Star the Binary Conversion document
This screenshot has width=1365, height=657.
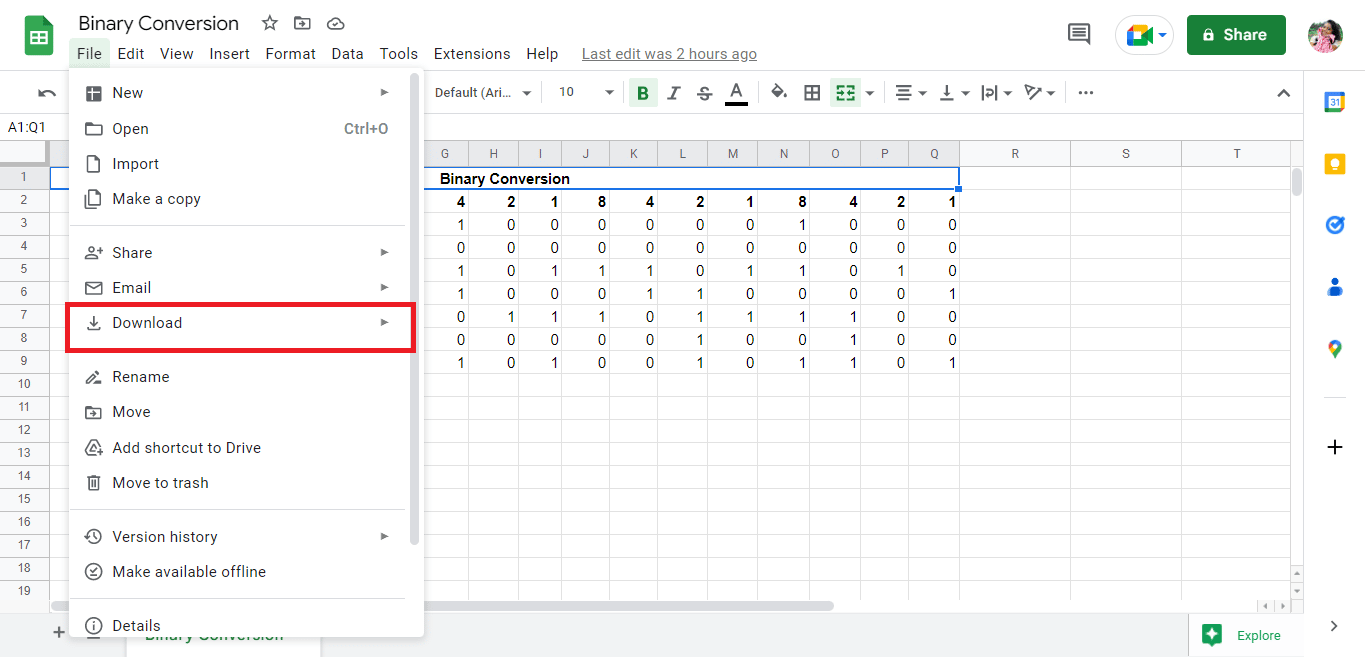point(270,23)
